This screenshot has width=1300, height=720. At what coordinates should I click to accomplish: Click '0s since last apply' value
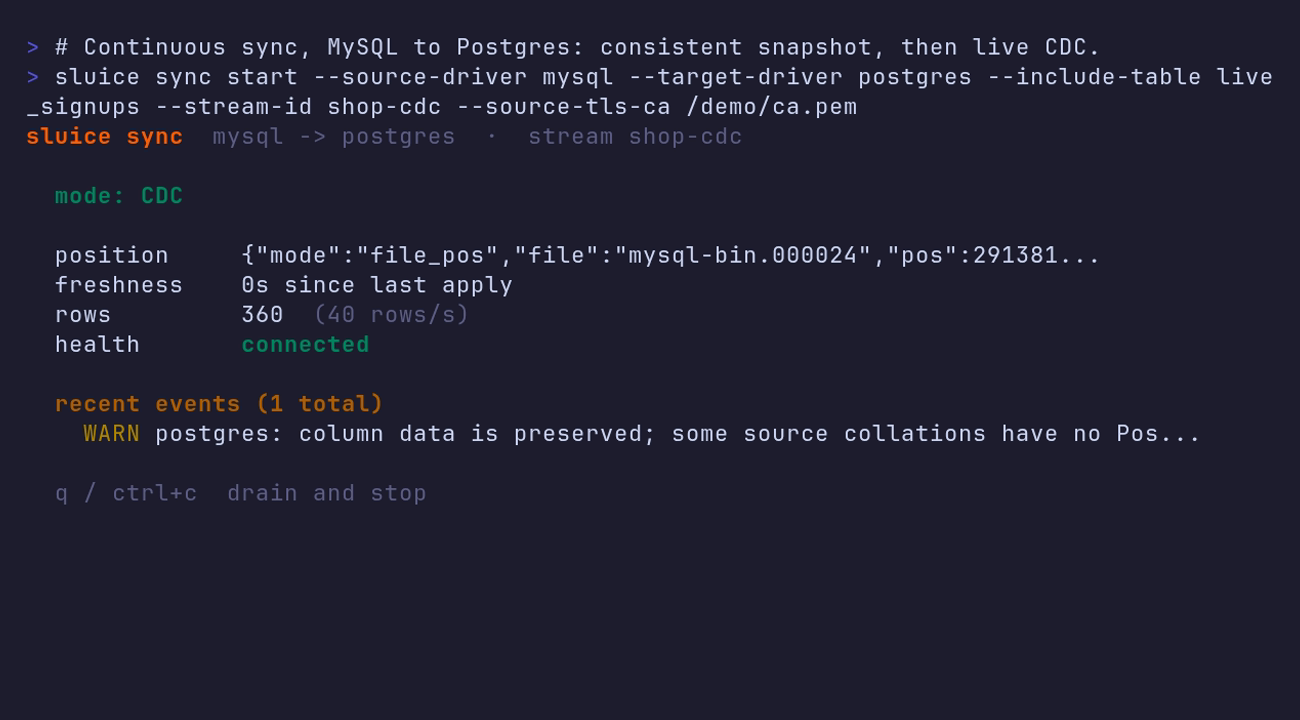[x=377, y=285]
